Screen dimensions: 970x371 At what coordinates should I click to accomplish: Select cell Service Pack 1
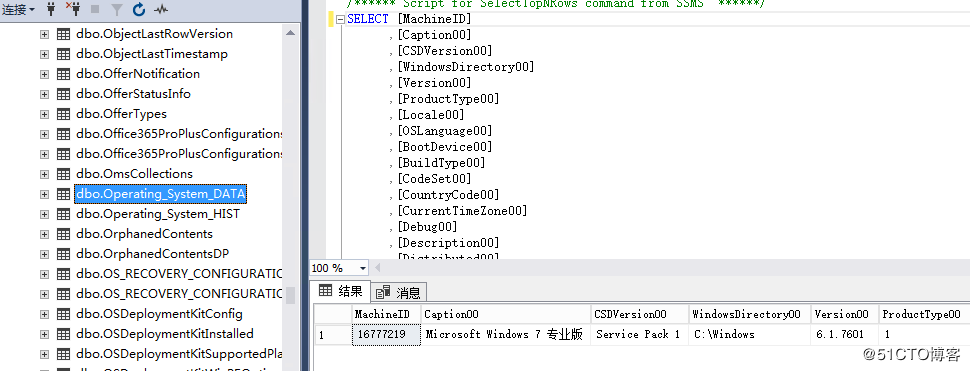pyautogui.click(x=640, y=335)
